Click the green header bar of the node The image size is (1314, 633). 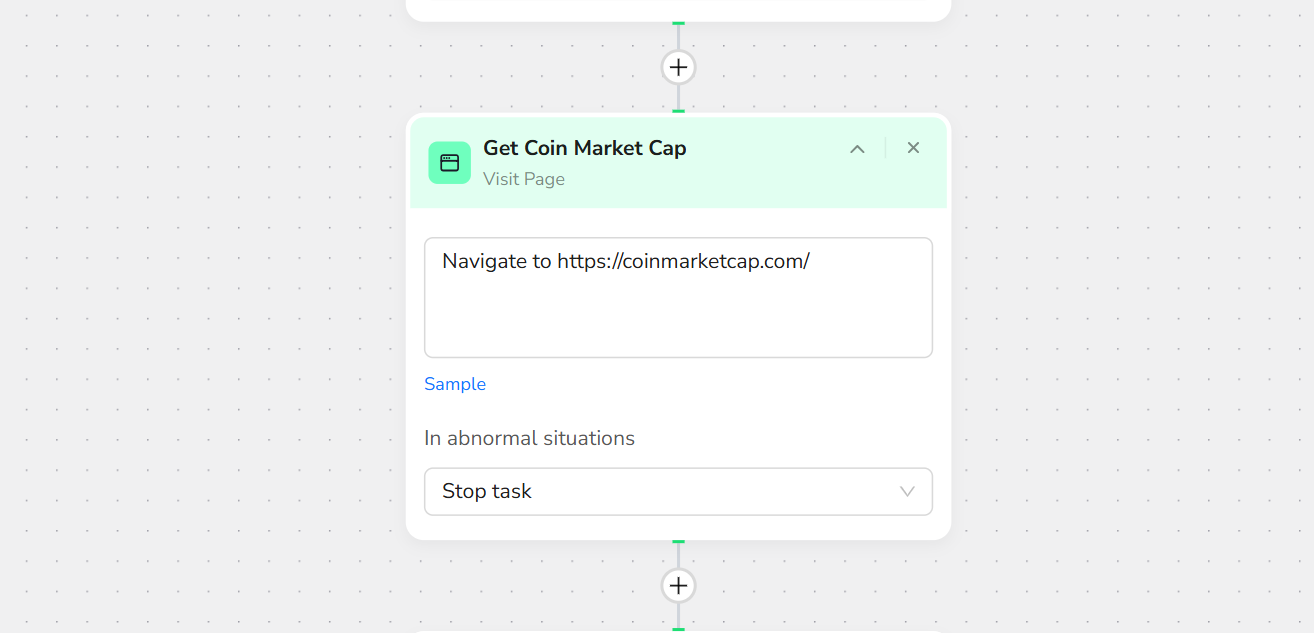pyautogui.click(x=760, y=185)
